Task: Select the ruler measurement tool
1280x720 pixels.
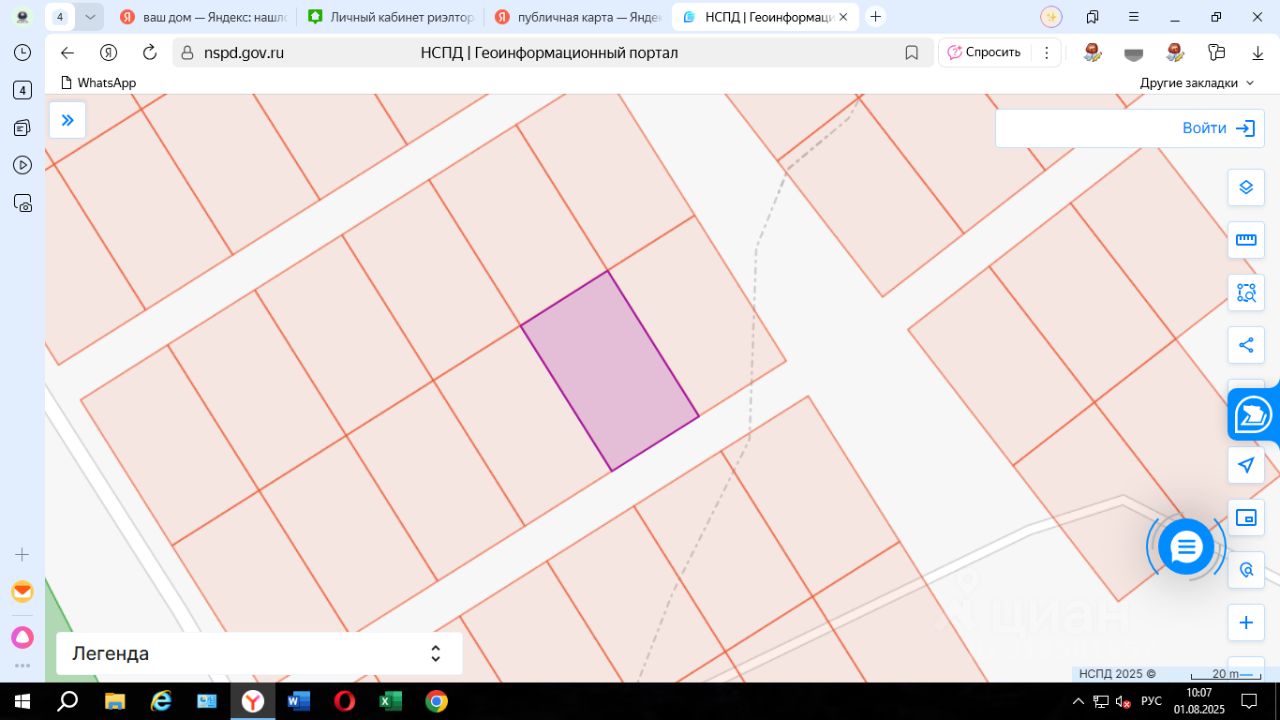Action: coord(1246,240)
